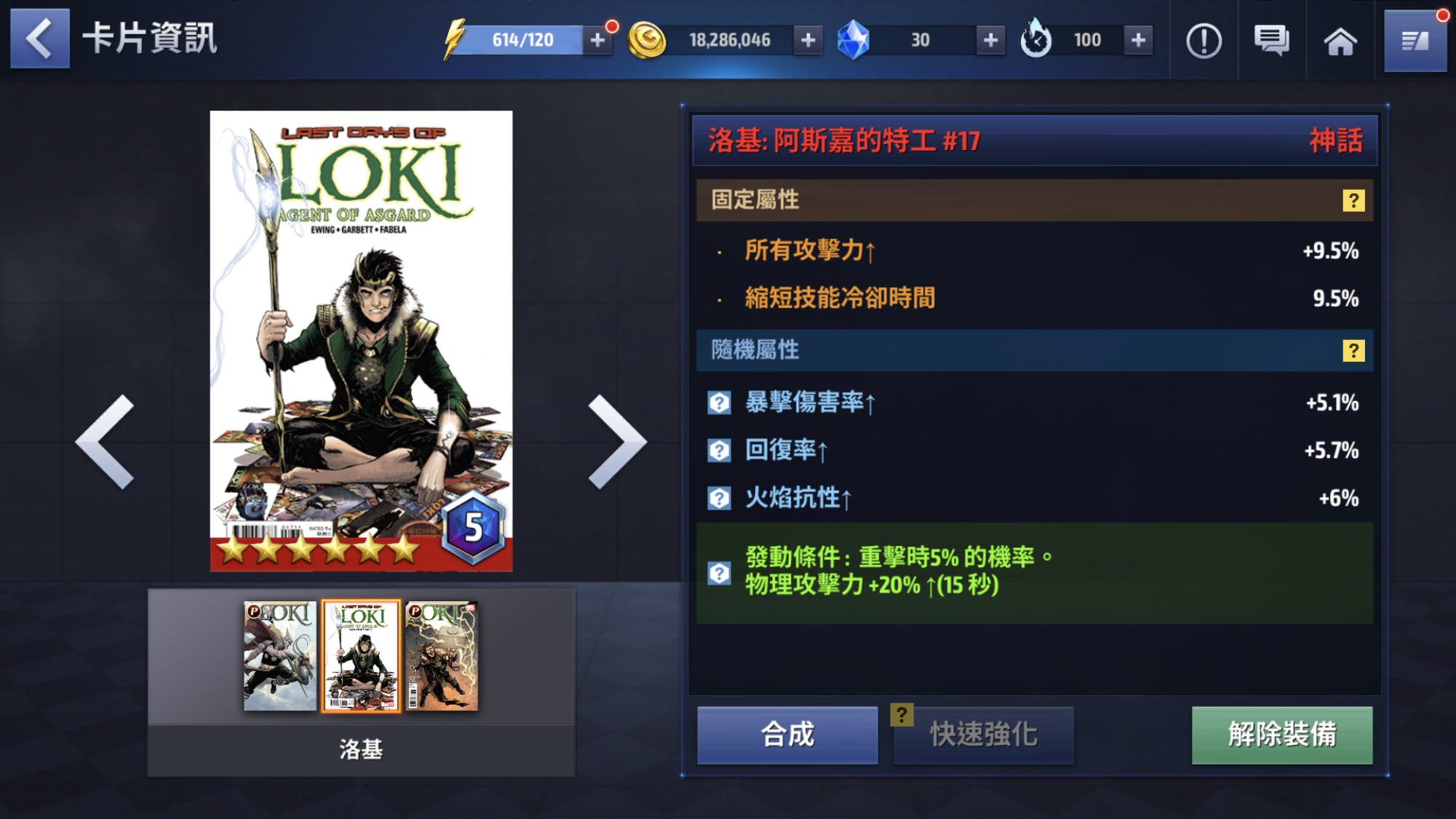Go to the home screen icon
Viewport: 1456px width, 819px height.
[1340, 41]
